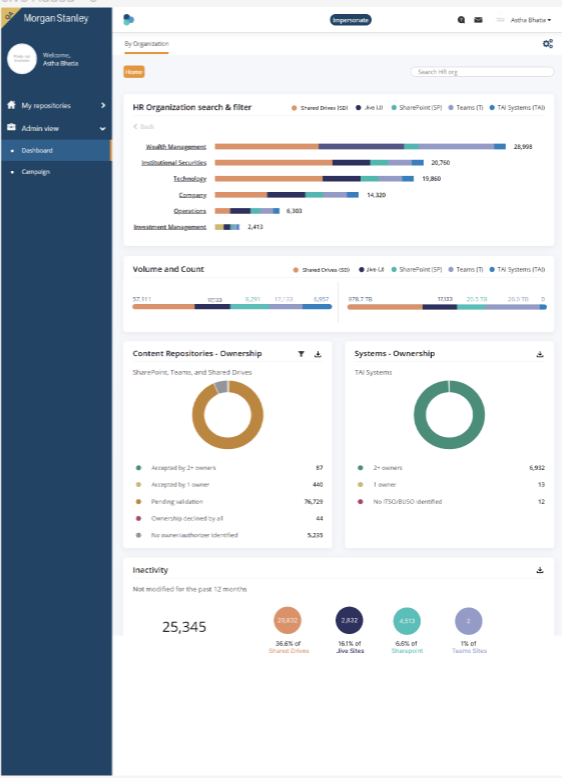Click the Morgan Stanley logo text
This screenshot has height=778, width=562.
[x=56, y=18]
